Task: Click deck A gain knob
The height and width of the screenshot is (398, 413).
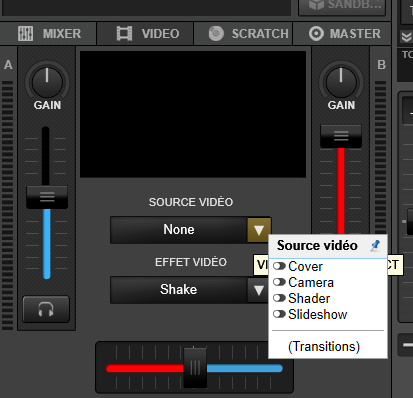Action: [x=47, y=82]
